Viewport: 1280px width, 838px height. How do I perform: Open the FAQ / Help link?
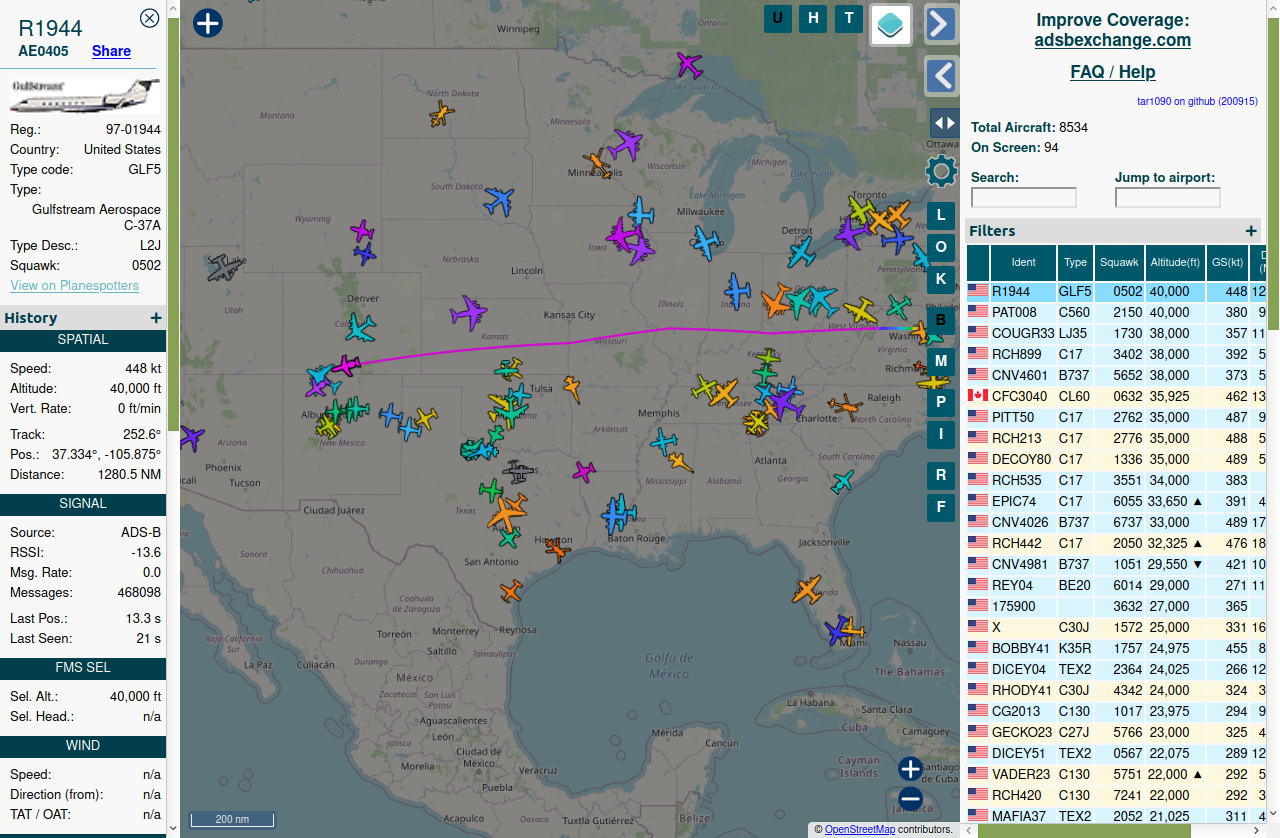coord(1113,72)
